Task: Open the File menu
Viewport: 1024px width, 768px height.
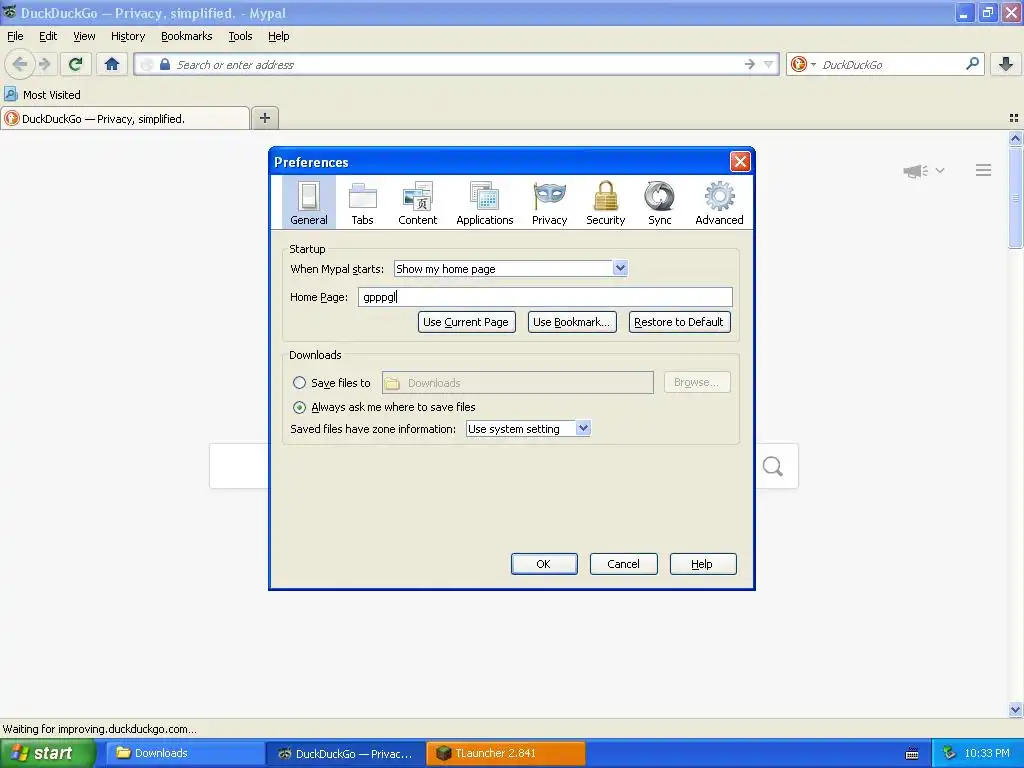Action: tap(15, 36)
